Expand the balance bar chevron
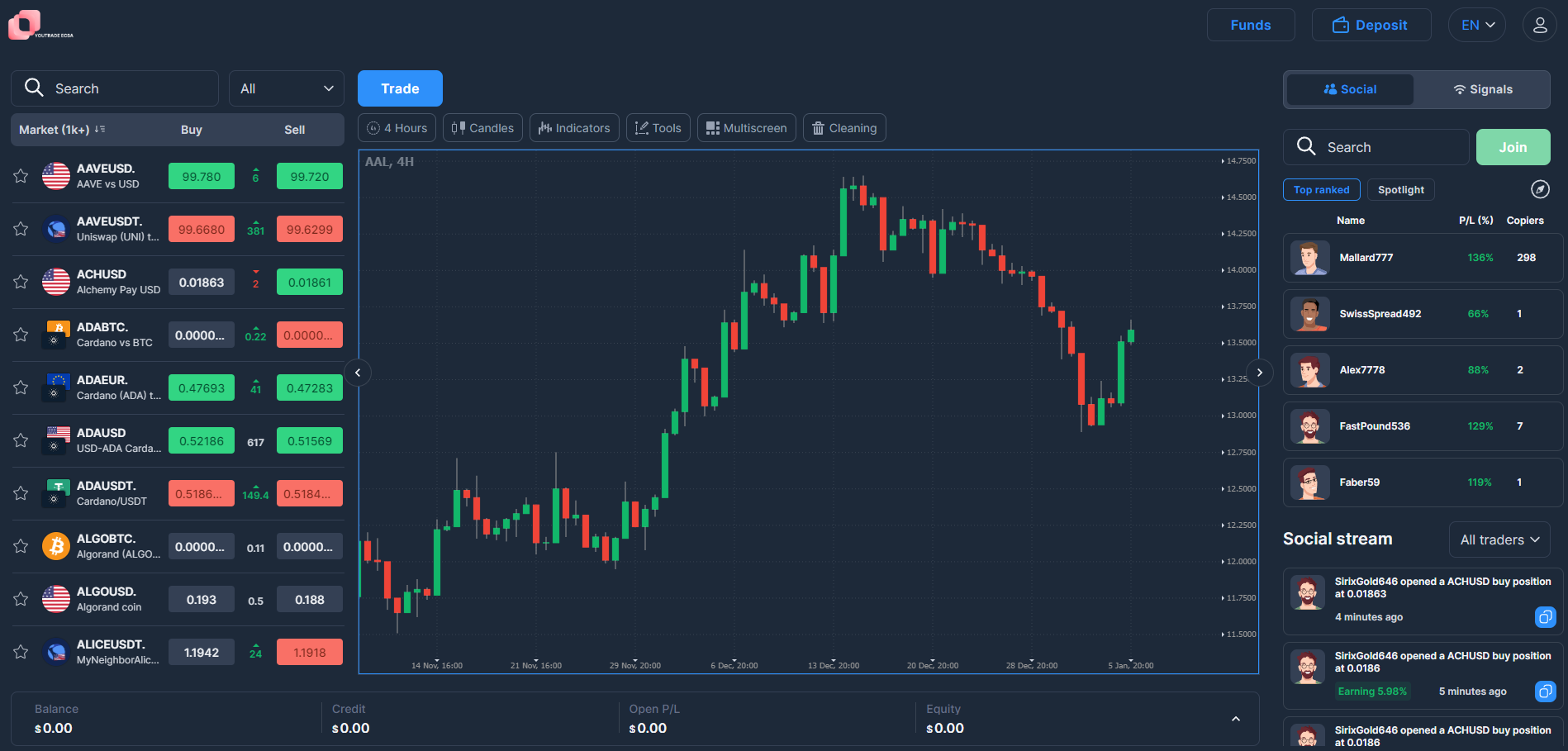The image size is (1568, 751). coord(1236,719)
